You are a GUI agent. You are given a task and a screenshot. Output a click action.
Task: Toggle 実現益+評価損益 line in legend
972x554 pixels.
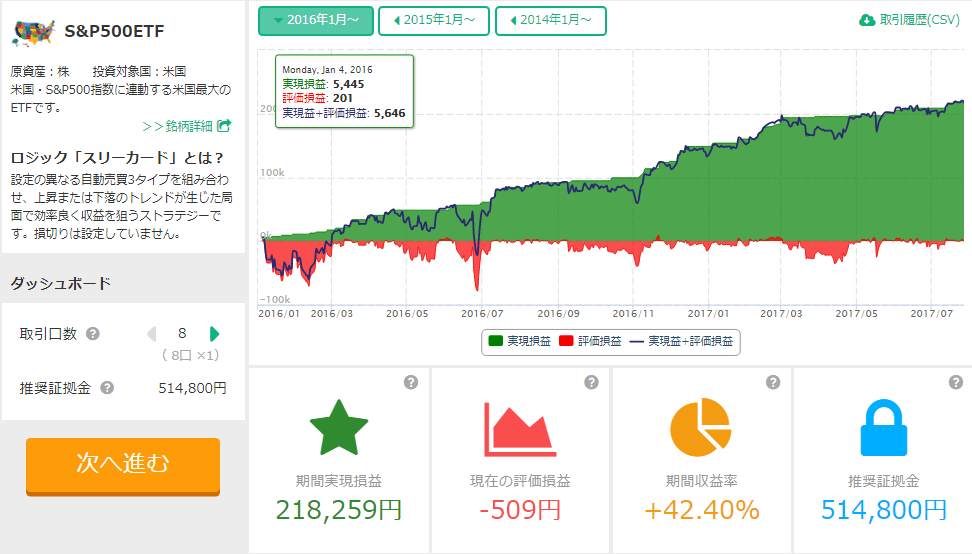(x=681, y=341)
